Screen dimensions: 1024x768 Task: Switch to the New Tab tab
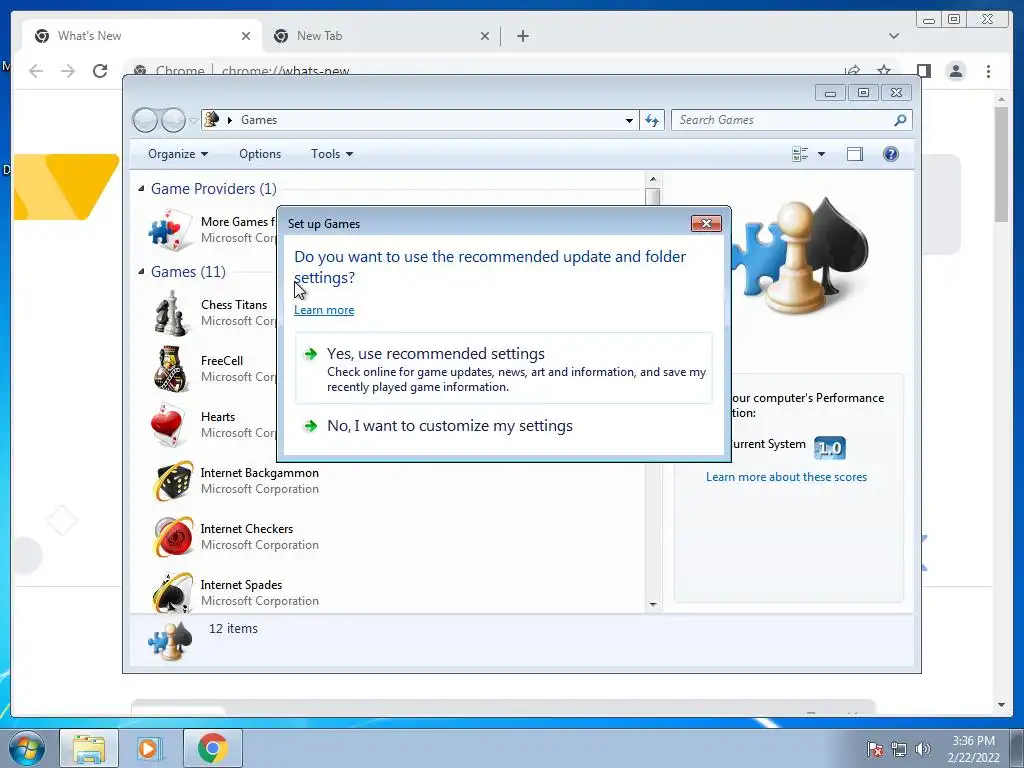pyautogui.click(x=381, y=36)
